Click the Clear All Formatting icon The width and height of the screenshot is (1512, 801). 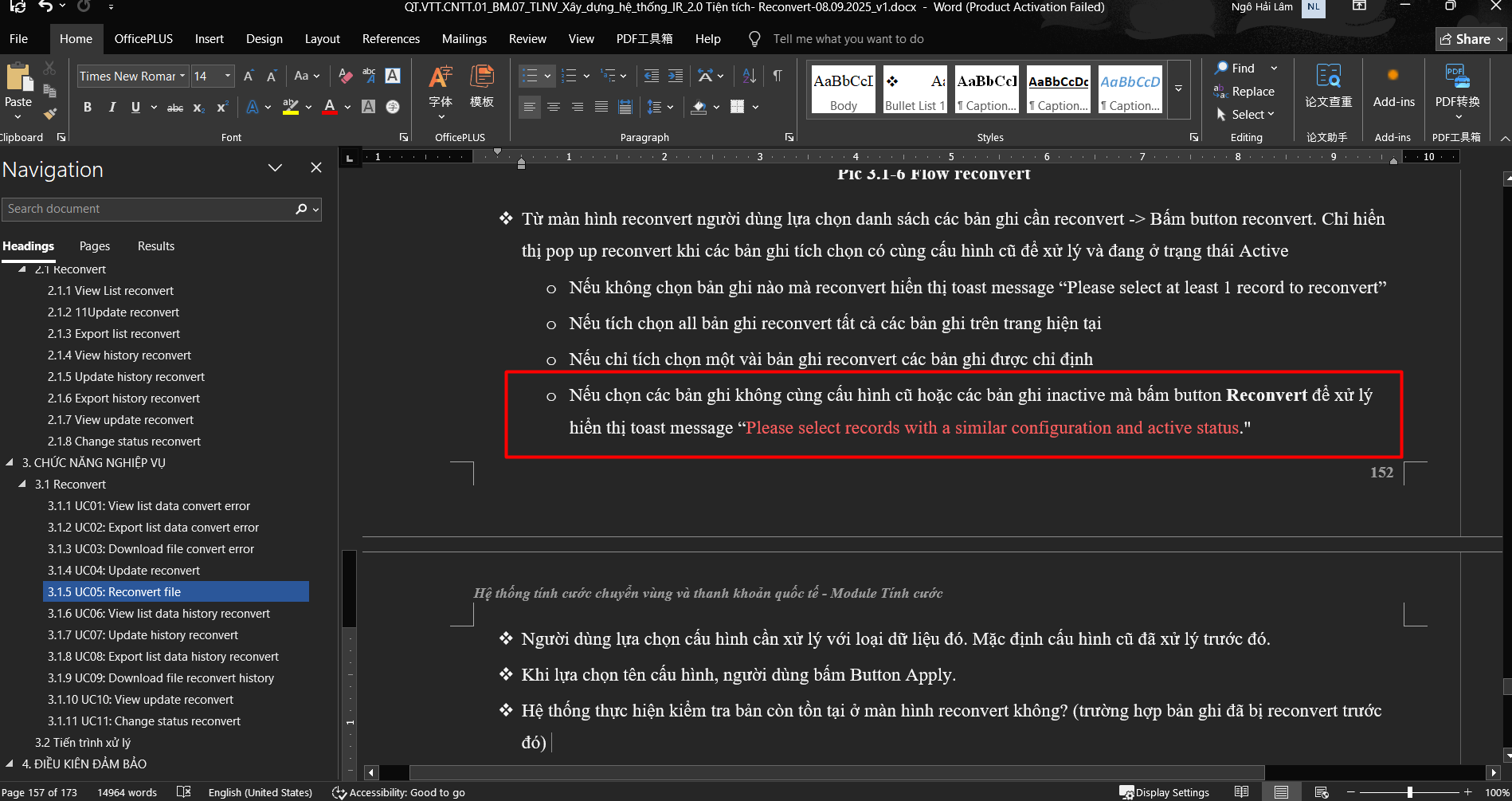click(345, 77)
